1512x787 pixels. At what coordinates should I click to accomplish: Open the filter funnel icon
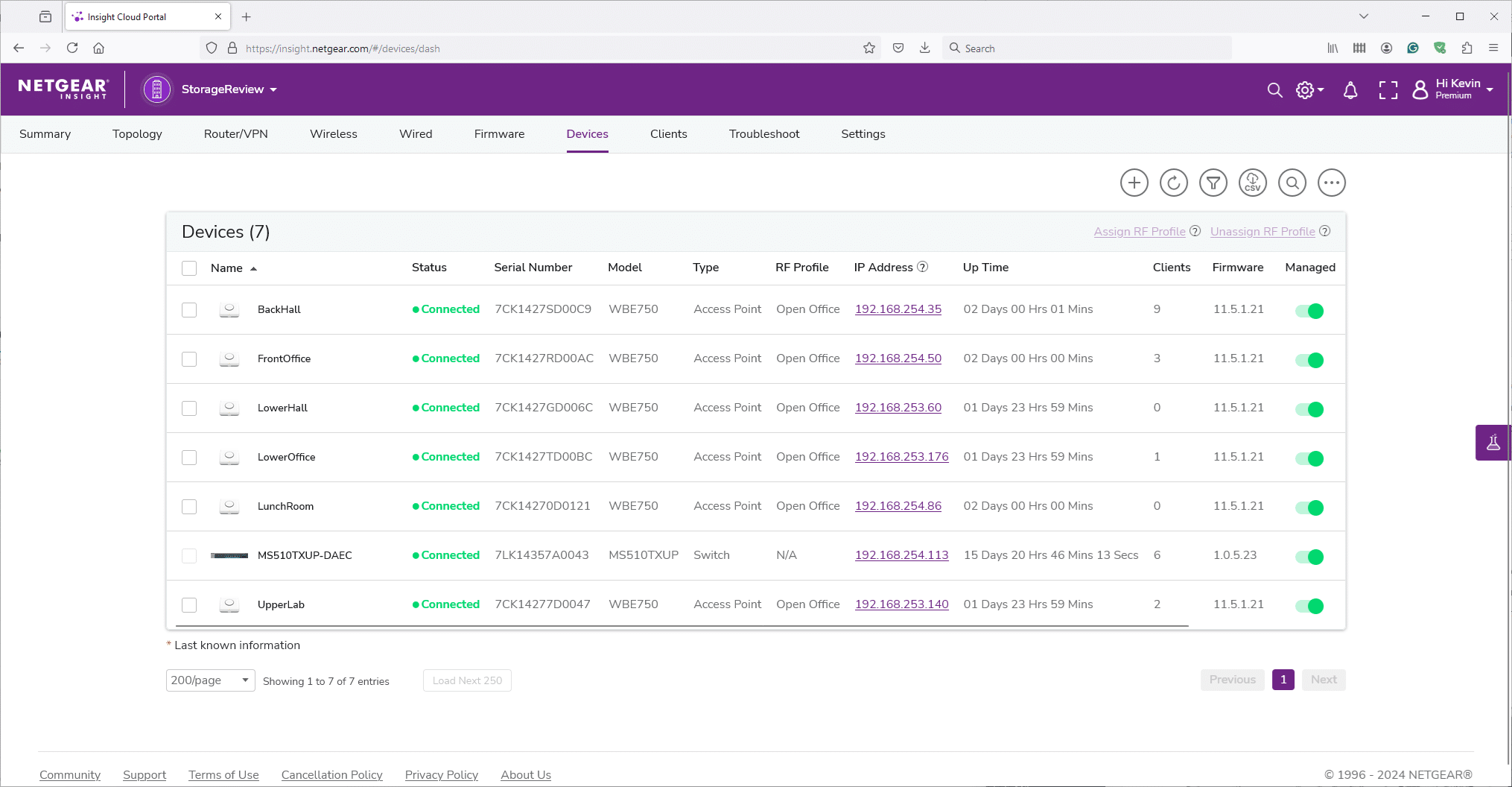(x=1213, y=183)
